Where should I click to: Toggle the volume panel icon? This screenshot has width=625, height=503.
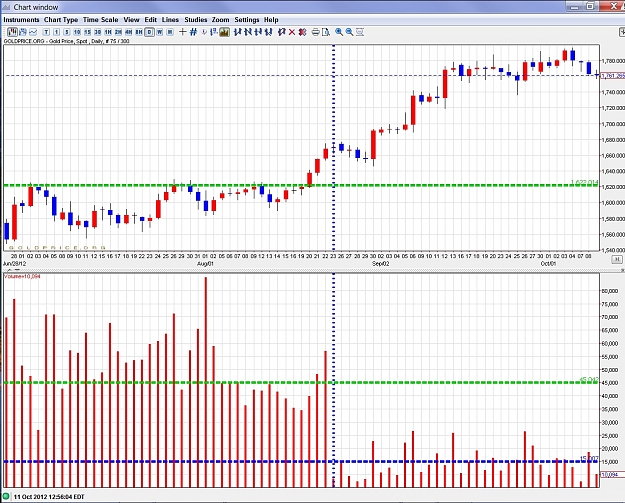(x=224, y=32)
